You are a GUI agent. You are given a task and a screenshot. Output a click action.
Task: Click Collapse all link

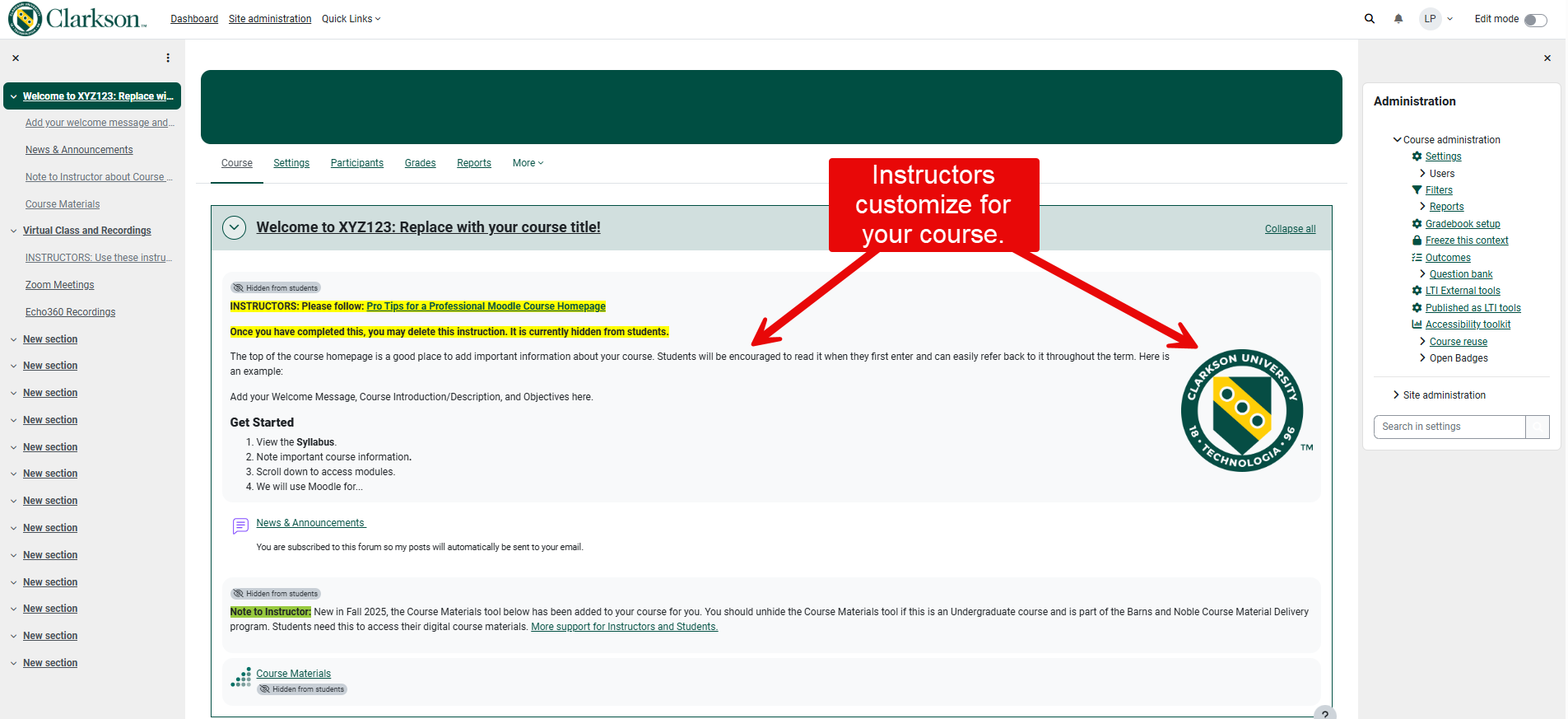click(x=1291, y=229)
